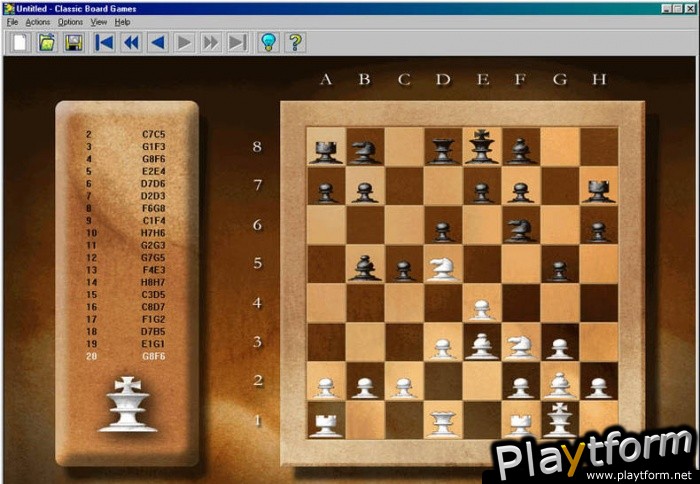Open the Actions menu
This screenshot has height=484, width=700.
(38, 22)
